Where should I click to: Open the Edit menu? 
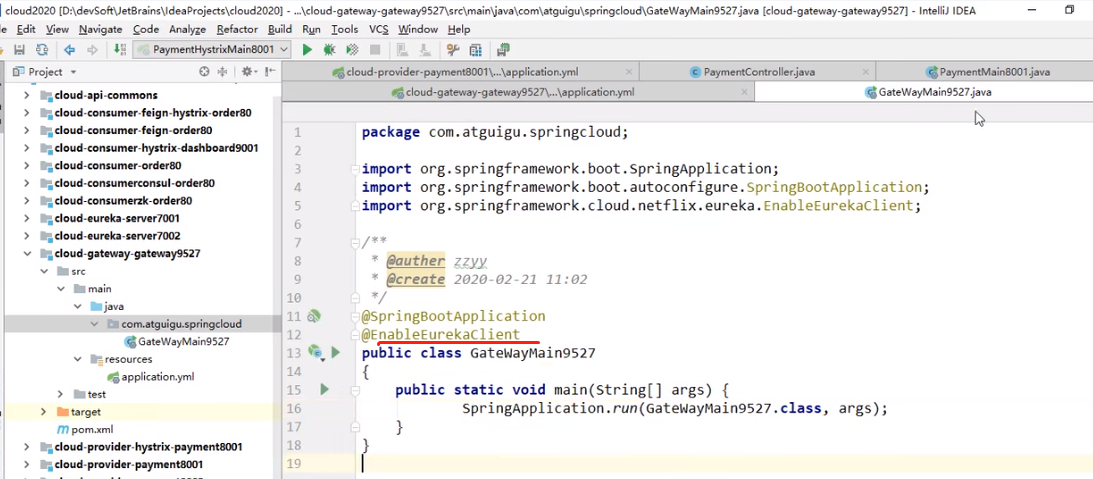click(x=26, y=29)
